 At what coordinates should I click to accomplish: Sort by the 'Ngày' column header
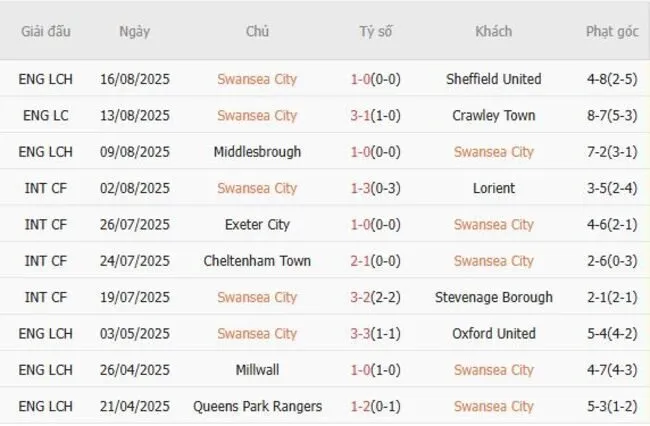point(134,31)
